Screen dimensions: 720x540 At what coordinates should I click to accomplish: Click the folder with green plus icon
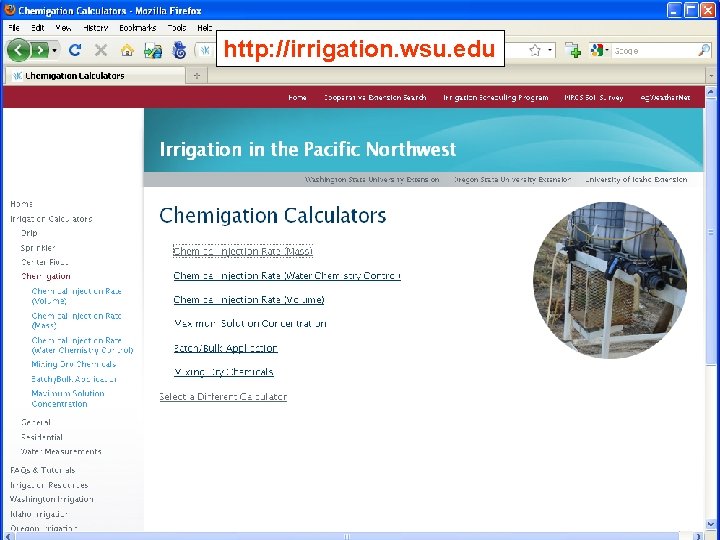(573, 50)
